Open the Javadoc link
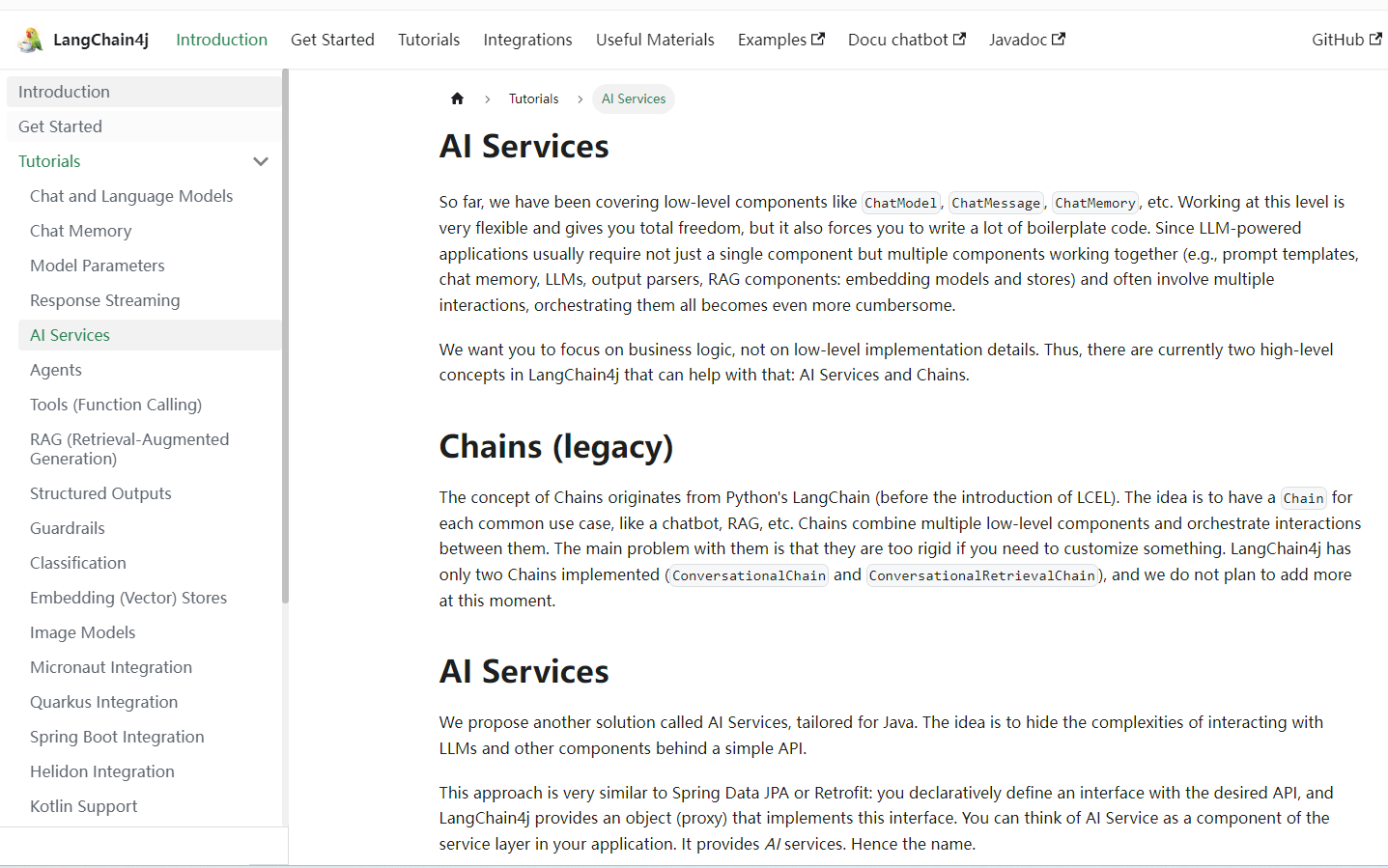Screen dimensions: 1388x868 [1027, 40]
